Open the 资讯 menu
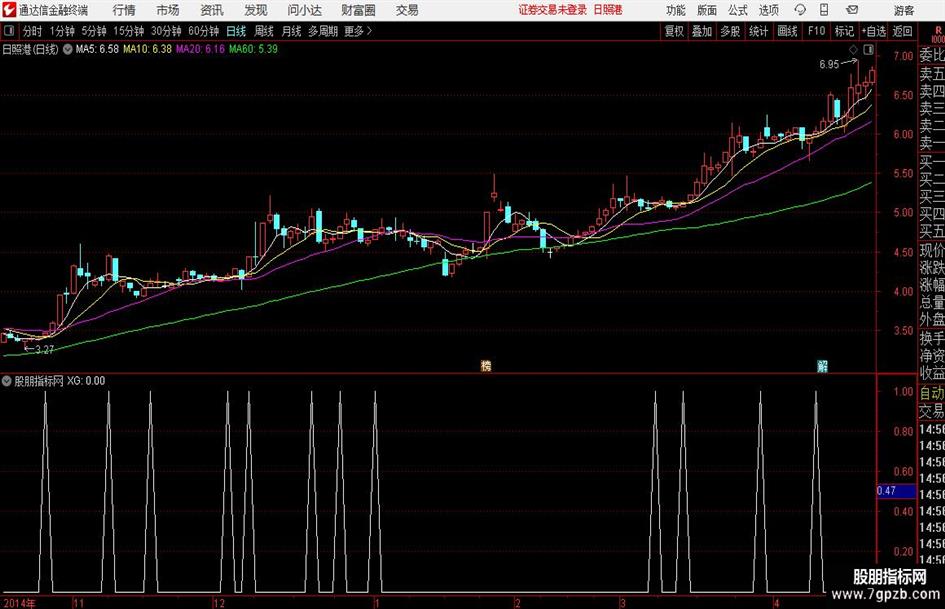 tap(212, 10)
